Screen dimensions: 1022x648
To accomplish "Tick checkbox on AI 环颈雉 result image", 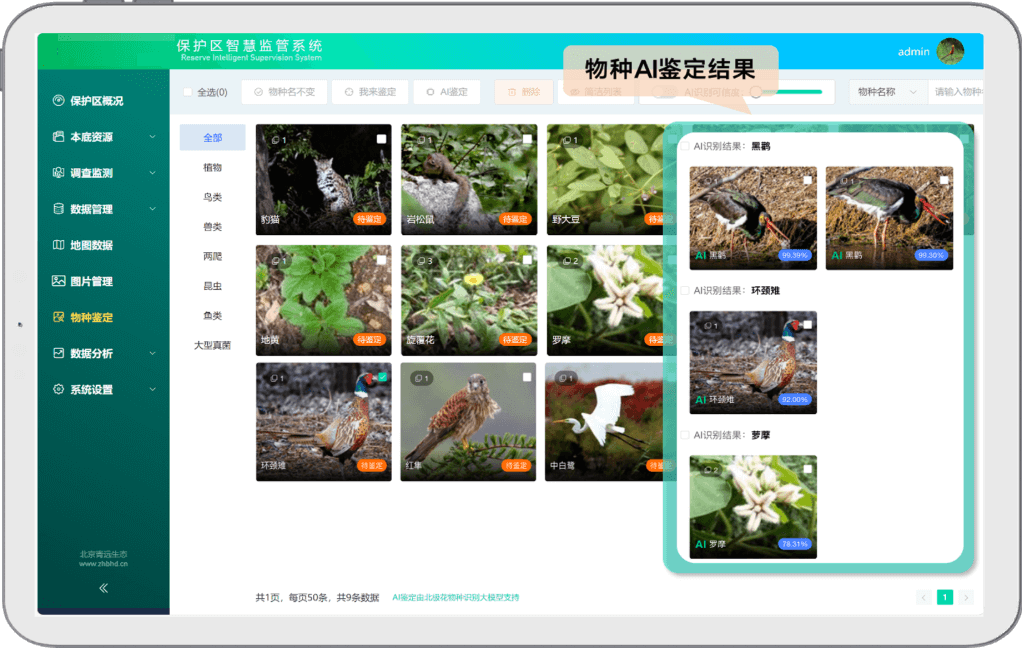I will tap(808, 325).
